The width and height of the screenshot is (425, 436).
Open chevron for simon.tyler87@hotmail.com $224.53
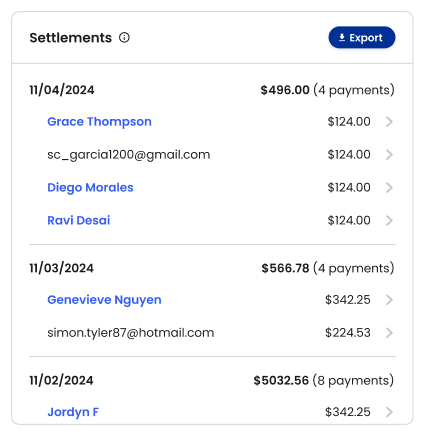point(389,333)
